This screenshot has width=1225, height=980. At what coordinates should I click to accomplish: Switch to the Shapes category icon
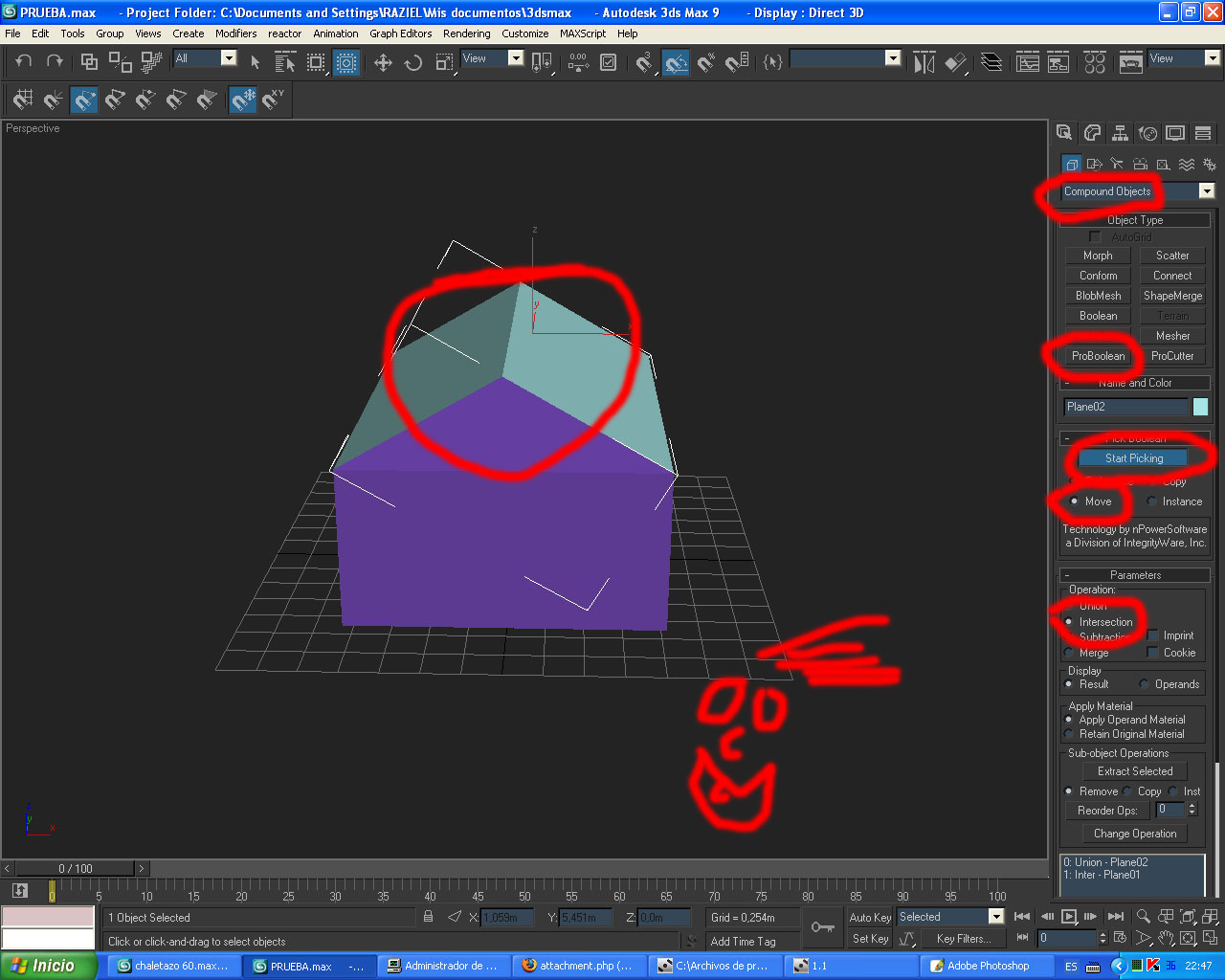1094,165
